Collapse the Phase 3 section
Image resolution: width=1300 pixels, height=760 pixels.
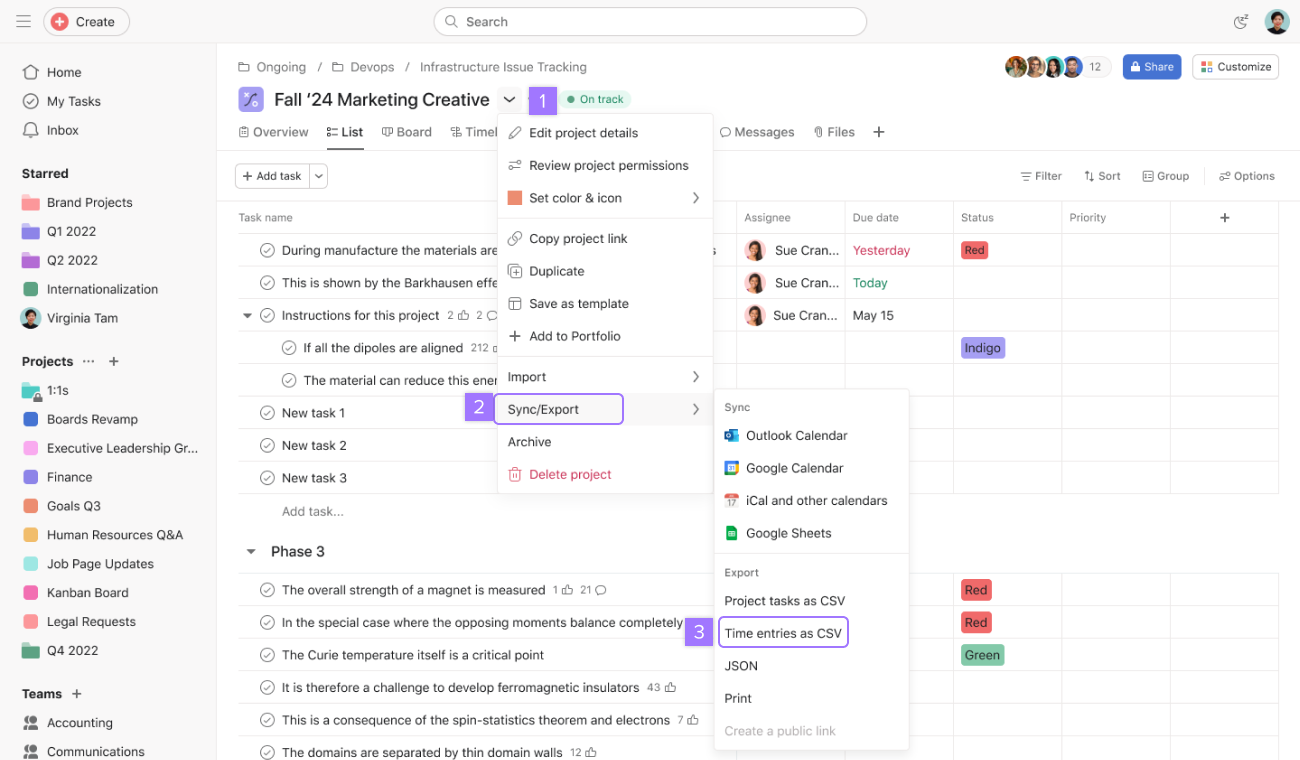click(x=251, y=551)
